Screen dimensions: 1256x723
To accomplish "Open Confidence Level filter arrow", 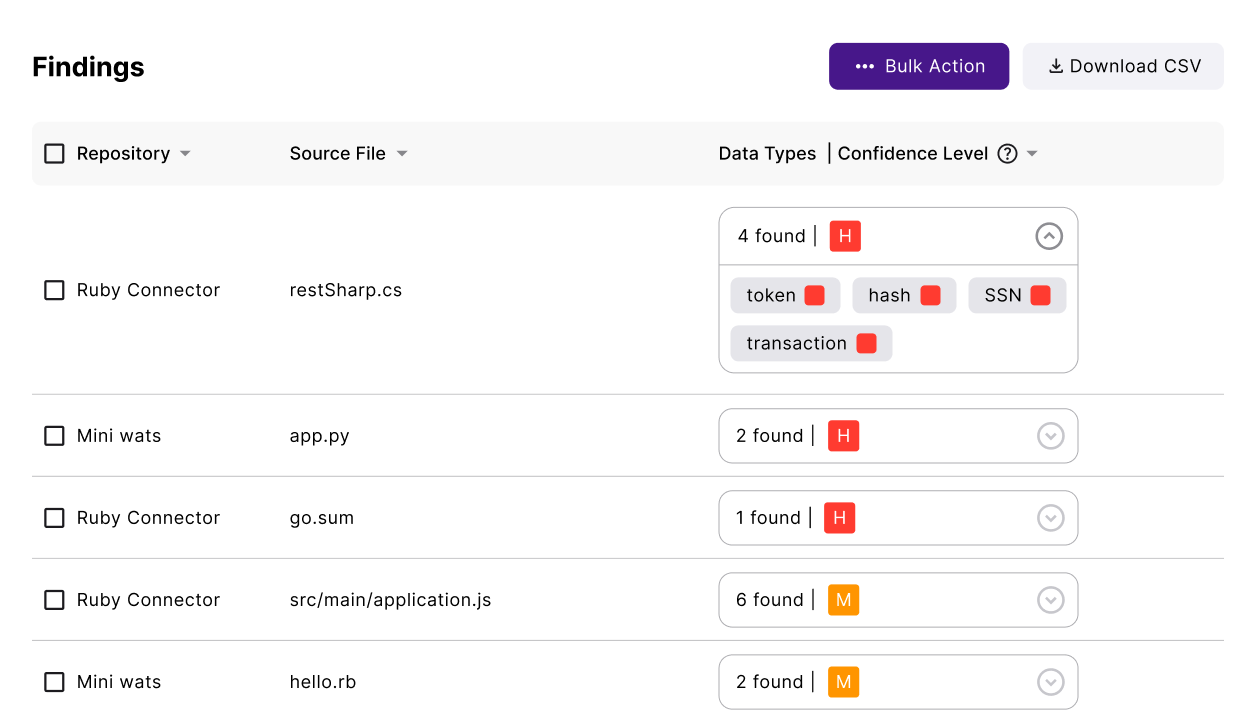I will pos(1032,154).
